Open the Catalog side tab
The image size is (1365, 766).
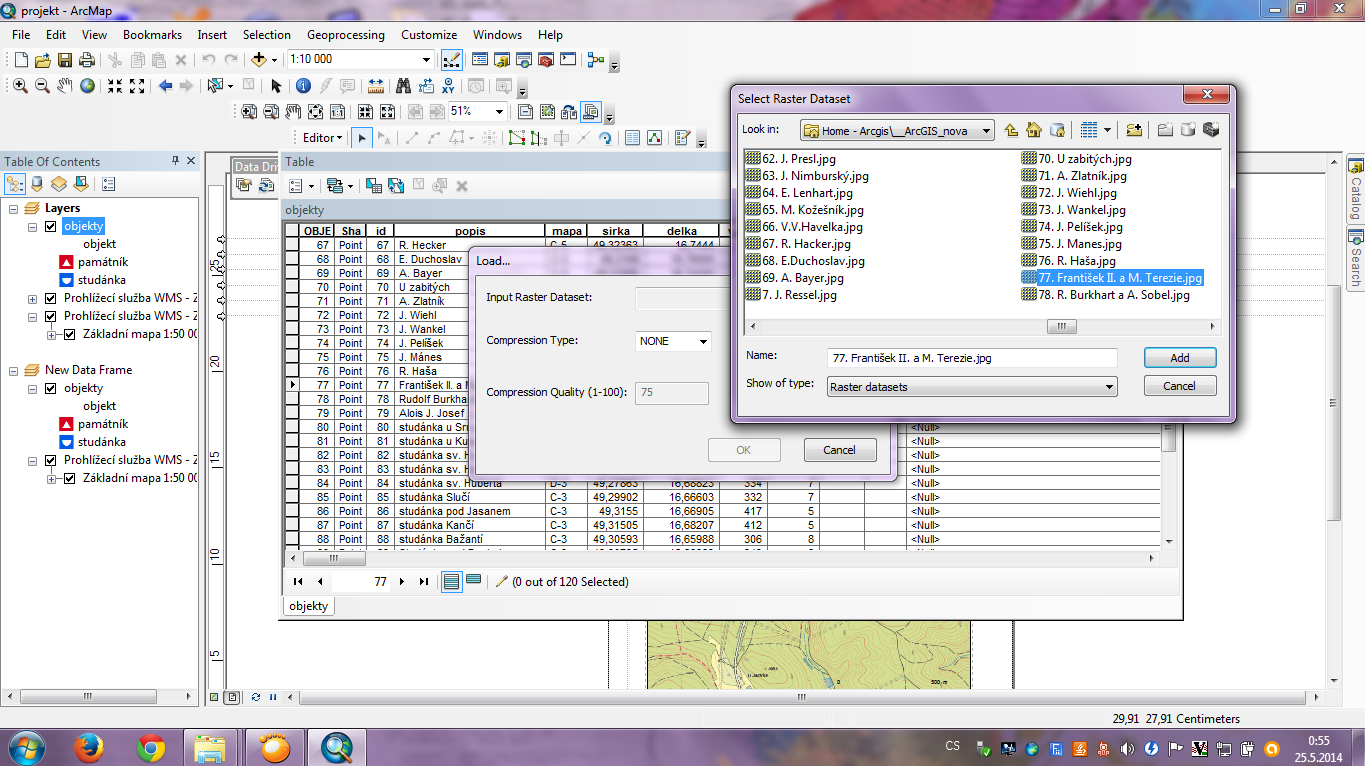[1356, 190]
